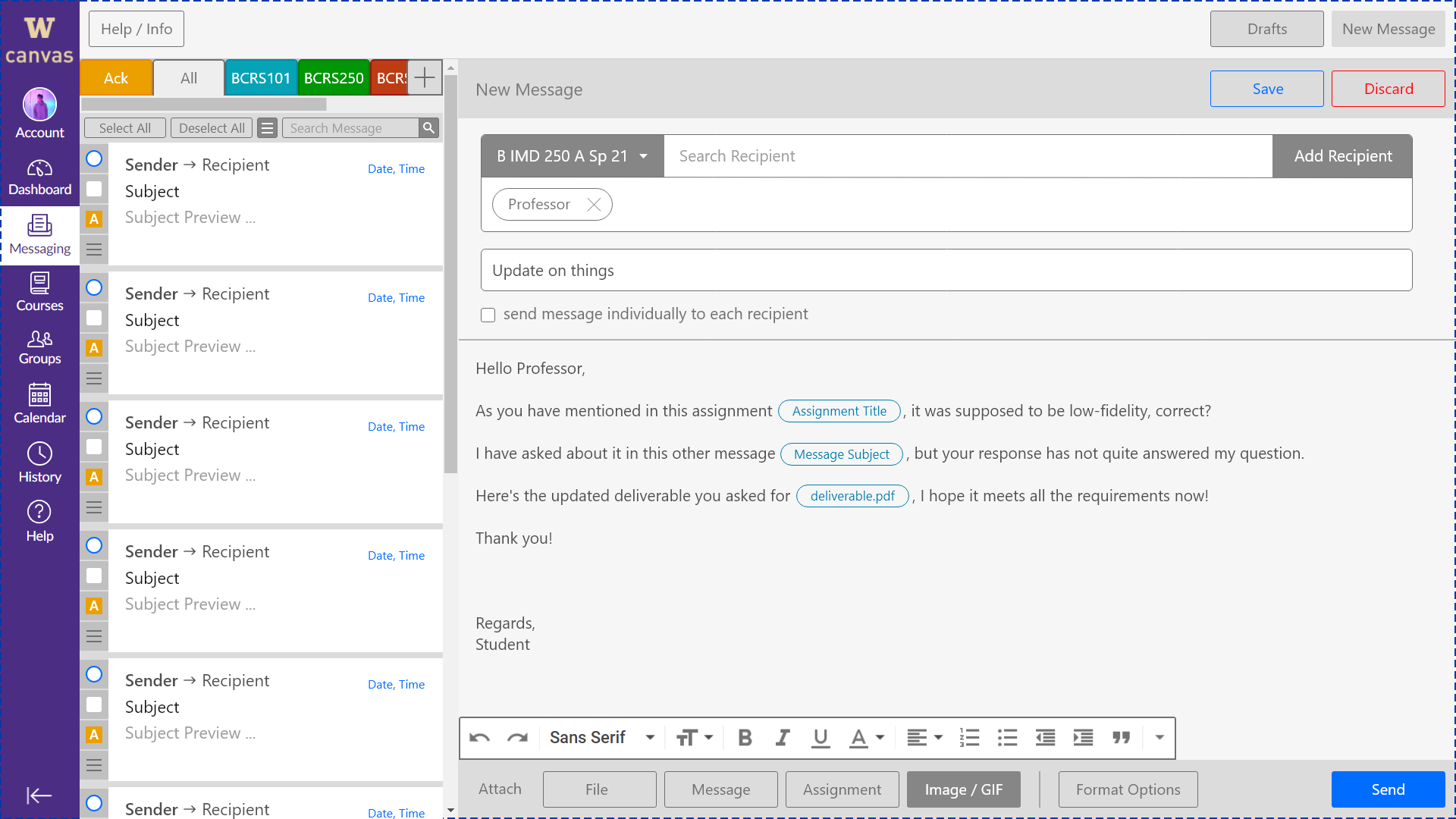The height and width of the screenshot is (819, 1456).
Task: Open History from the sidebar
Action: 39,463
